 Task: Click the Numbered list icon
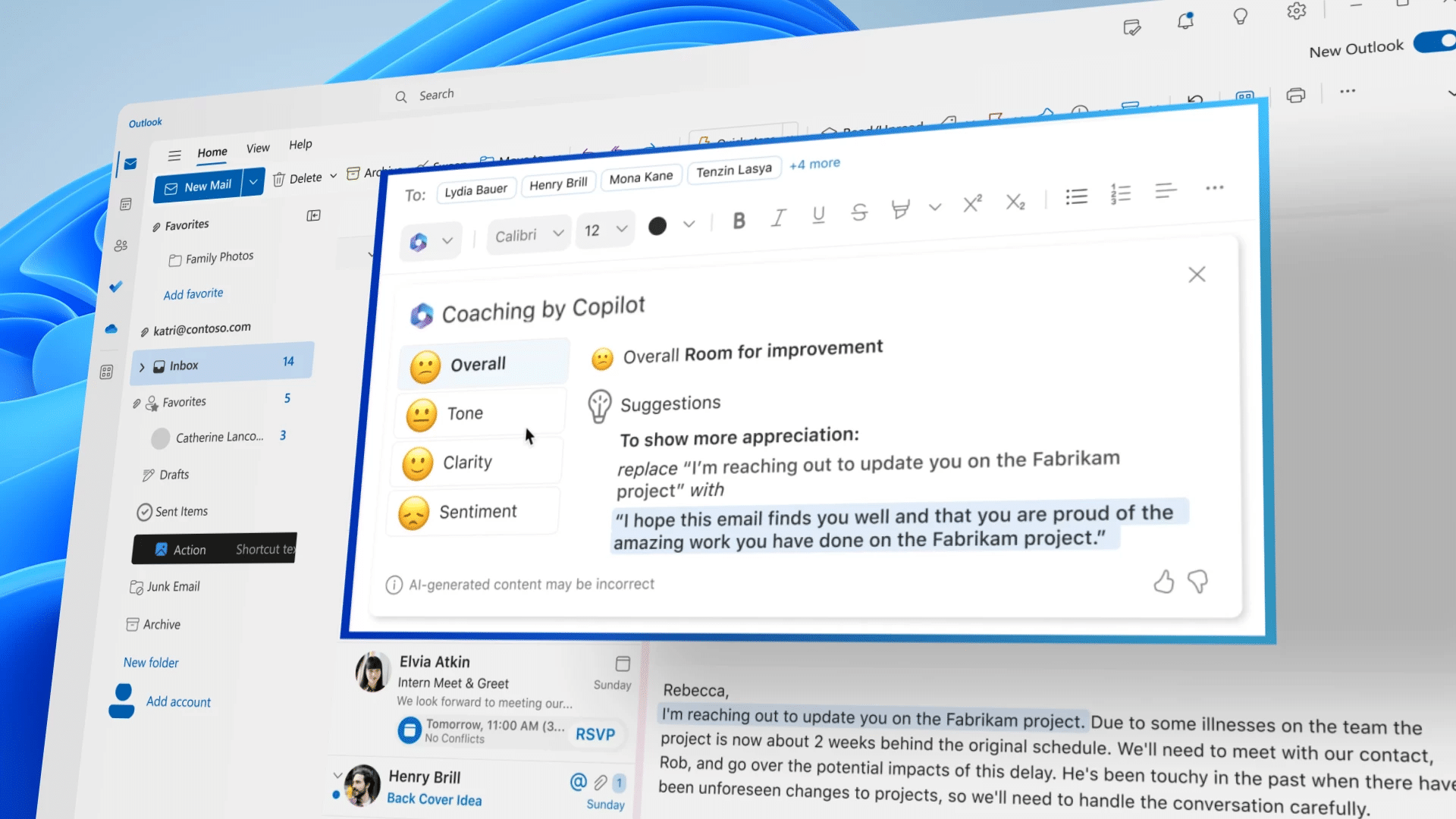(x=1121, y=192)
